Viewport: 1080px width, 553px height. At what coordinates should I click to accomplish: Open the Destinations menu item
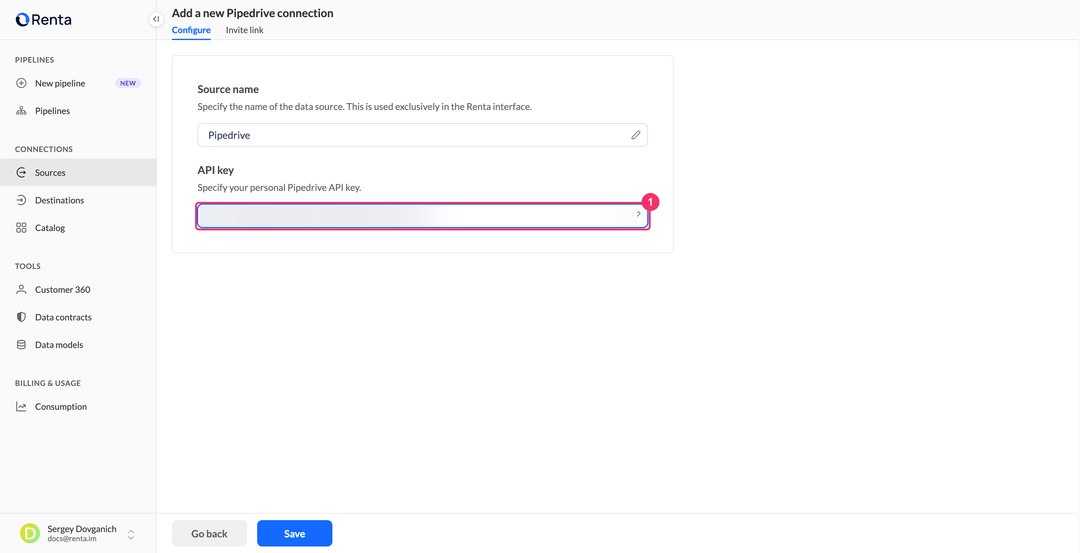(78, 200)
